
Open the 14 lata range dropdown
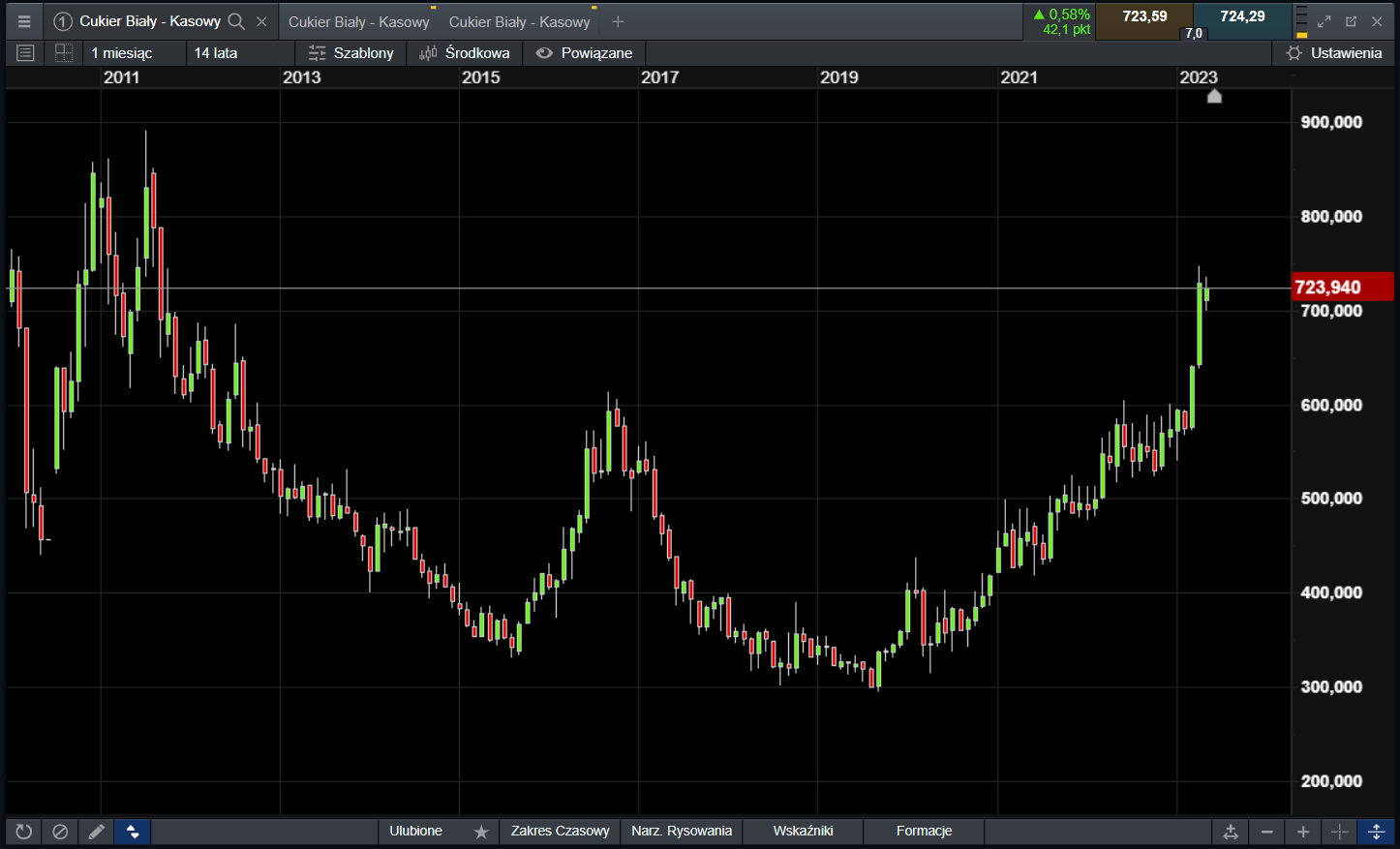click(240, 53)
